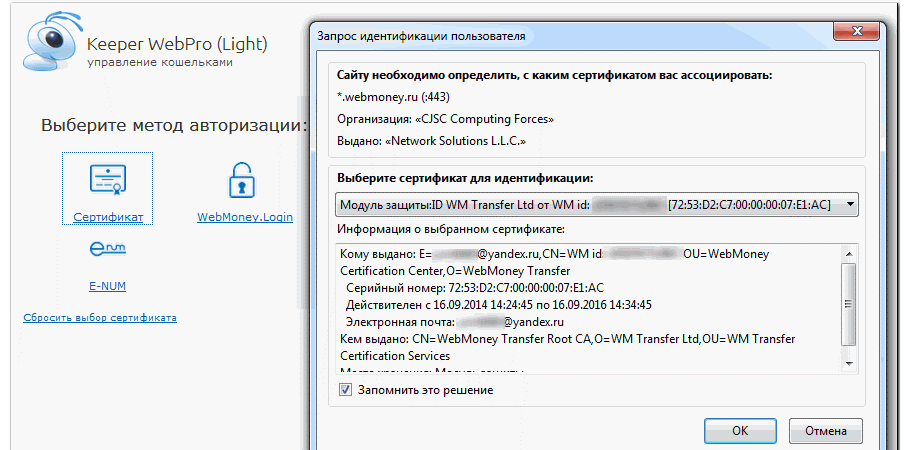
Task: Click the Серийный номер line in certificate info
Action: point(475,287)
